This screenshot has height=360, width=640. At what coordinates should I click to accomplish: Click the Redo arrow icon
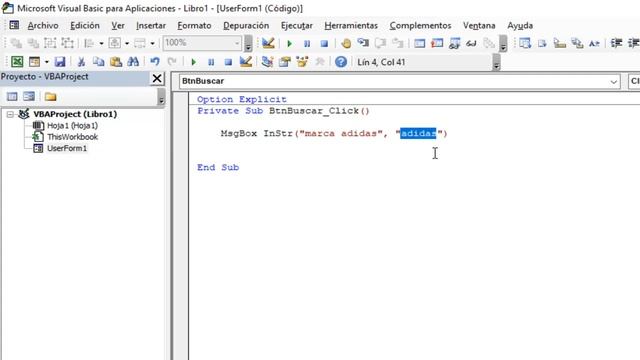click(x=172, y=62)
